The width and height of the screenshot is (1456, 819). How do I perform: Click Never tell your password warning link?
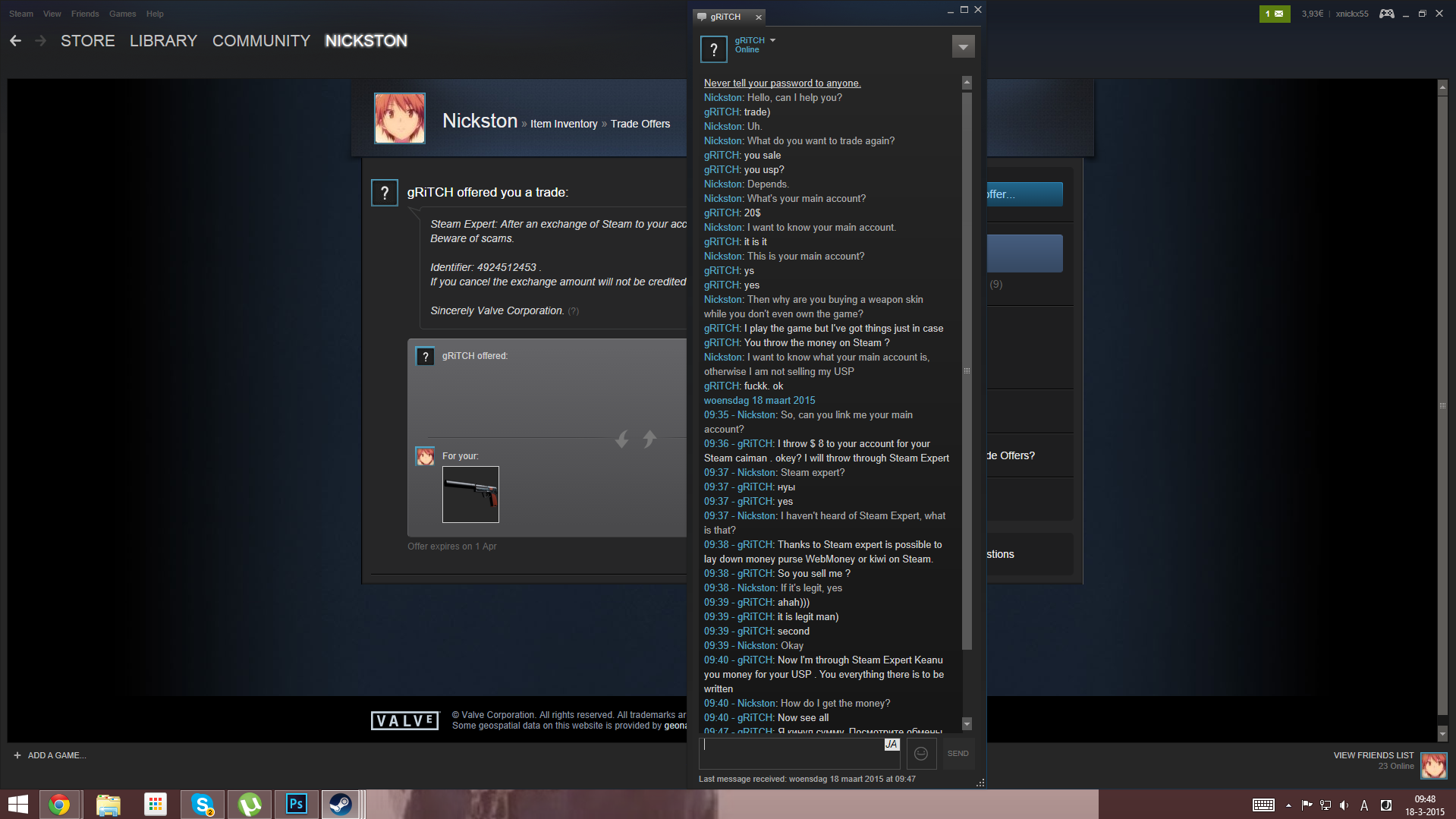coord(782,83)
